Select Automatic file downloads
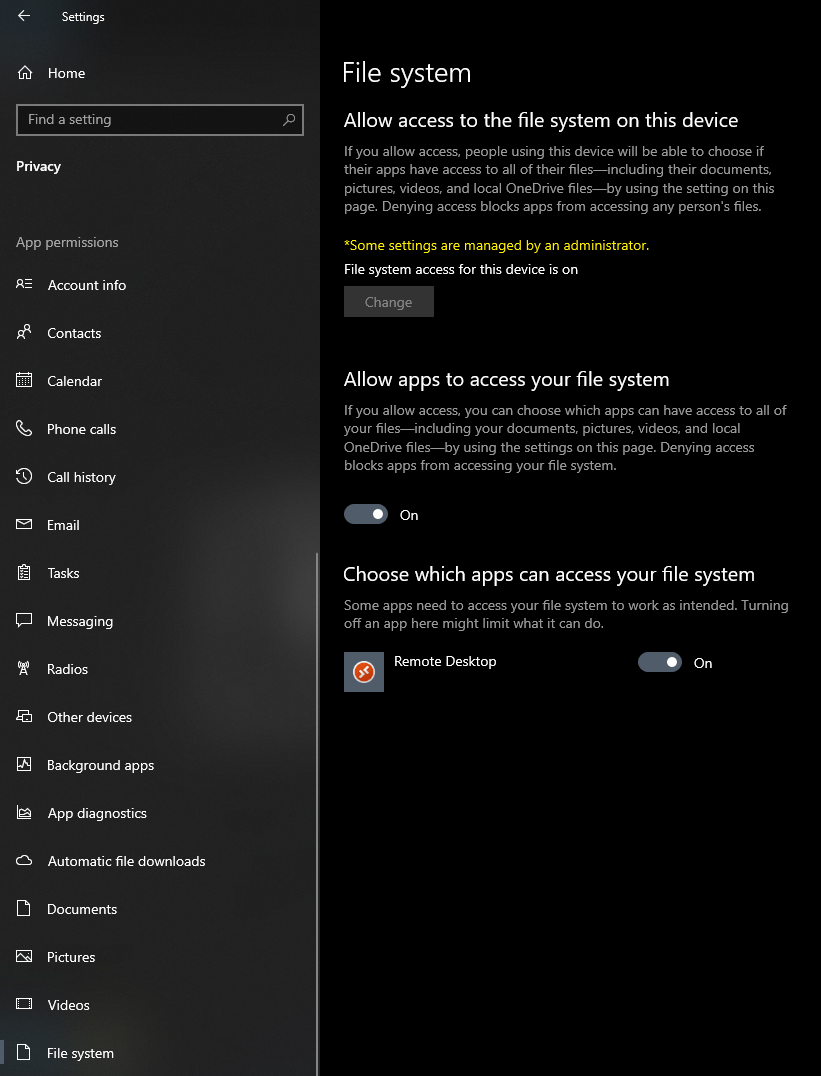Viewport: 821px width, 1076px height. (x=158, y=861)
